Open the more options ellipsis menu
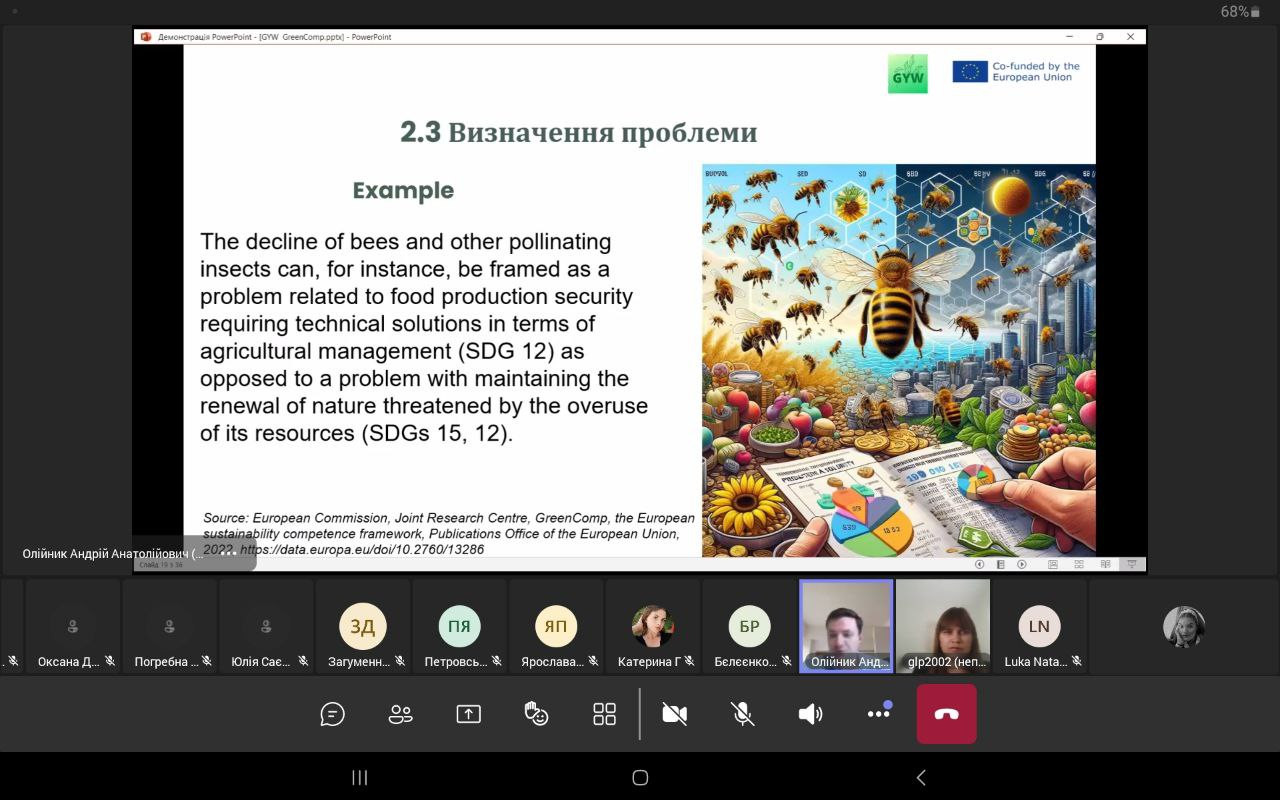This screenshot has width=1280, height=800. [x=879, y=714]
